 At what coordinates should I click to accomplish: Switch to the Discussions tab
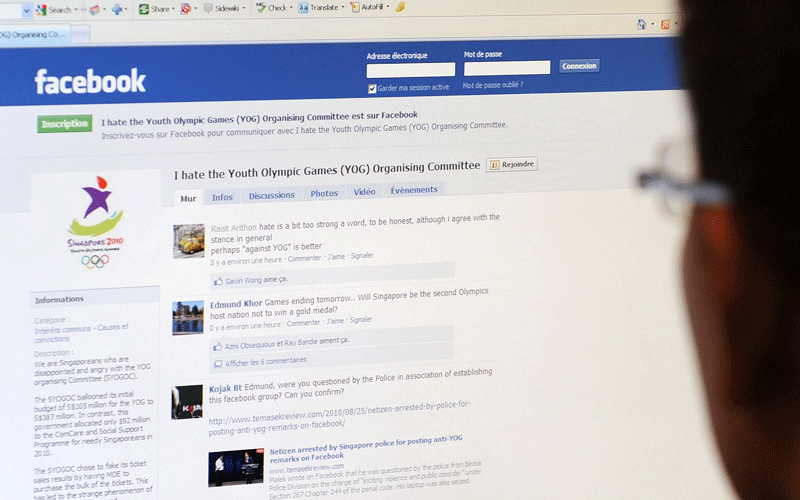[271, 195]
